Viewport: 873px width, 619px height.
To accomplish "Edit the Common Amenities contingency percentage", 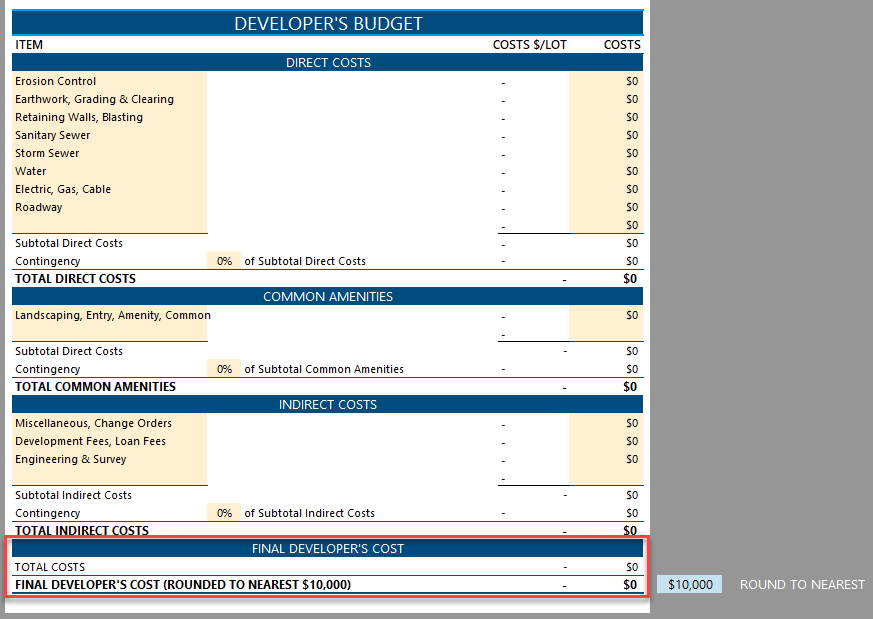I will [222, 368].
